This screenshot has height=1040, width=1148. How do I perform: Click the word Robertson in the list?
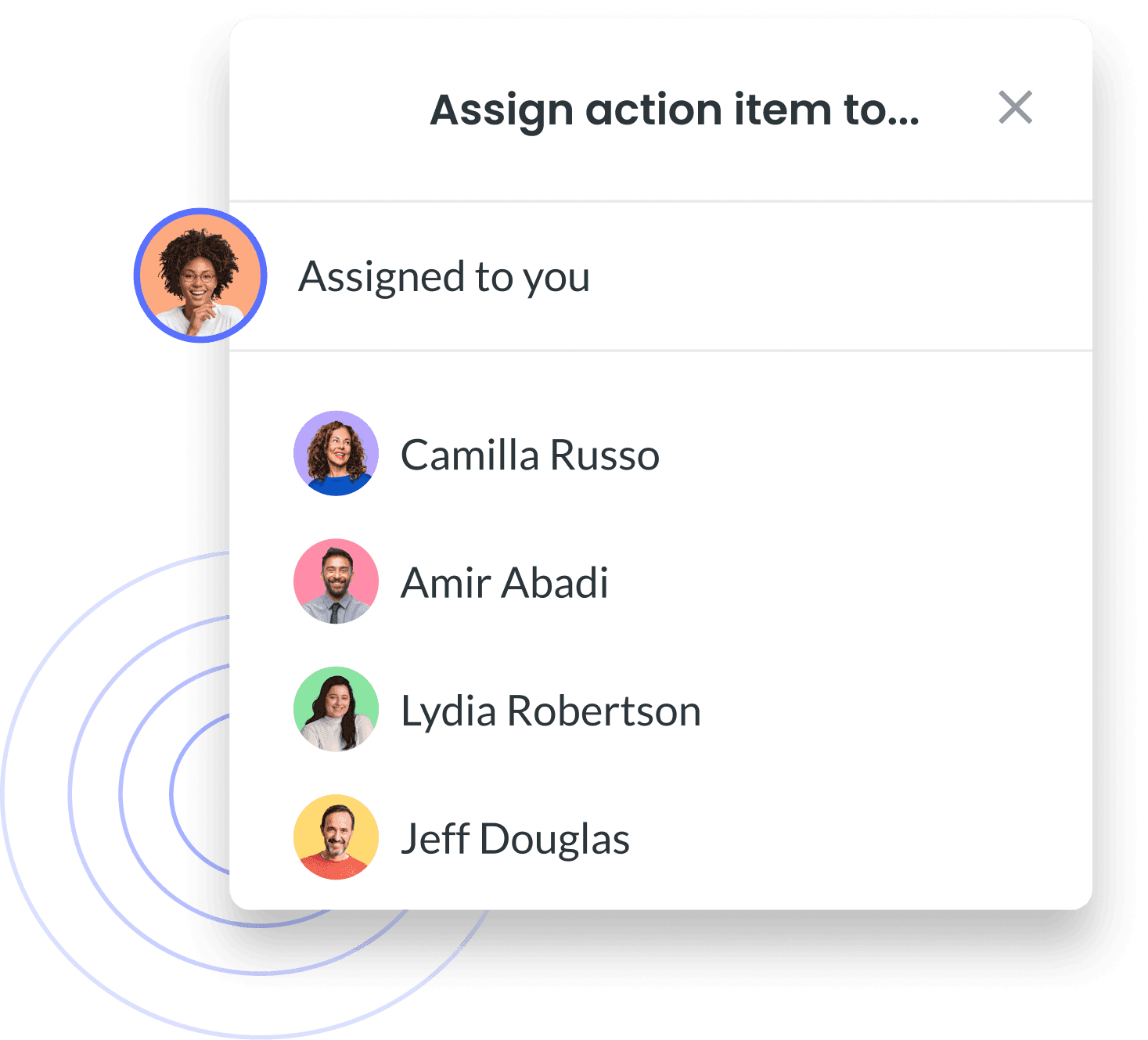tap(603, 711)
